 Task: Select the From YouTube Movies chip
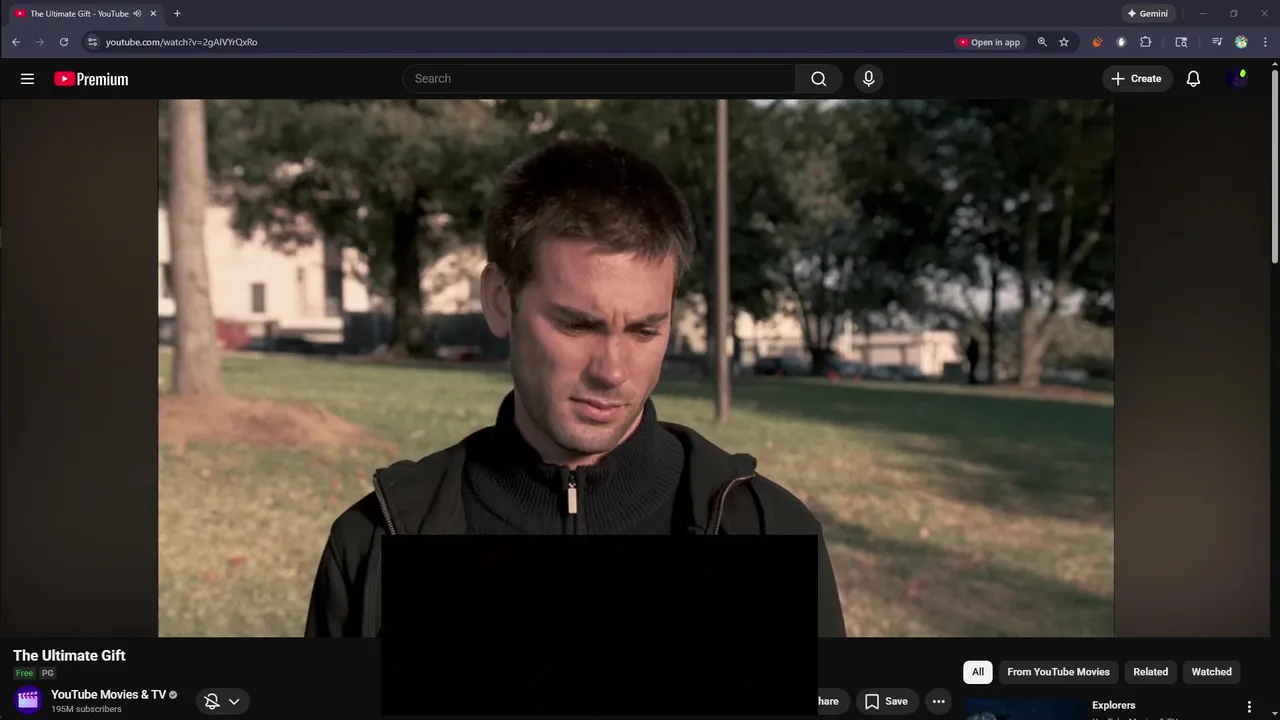[1058, 672]
